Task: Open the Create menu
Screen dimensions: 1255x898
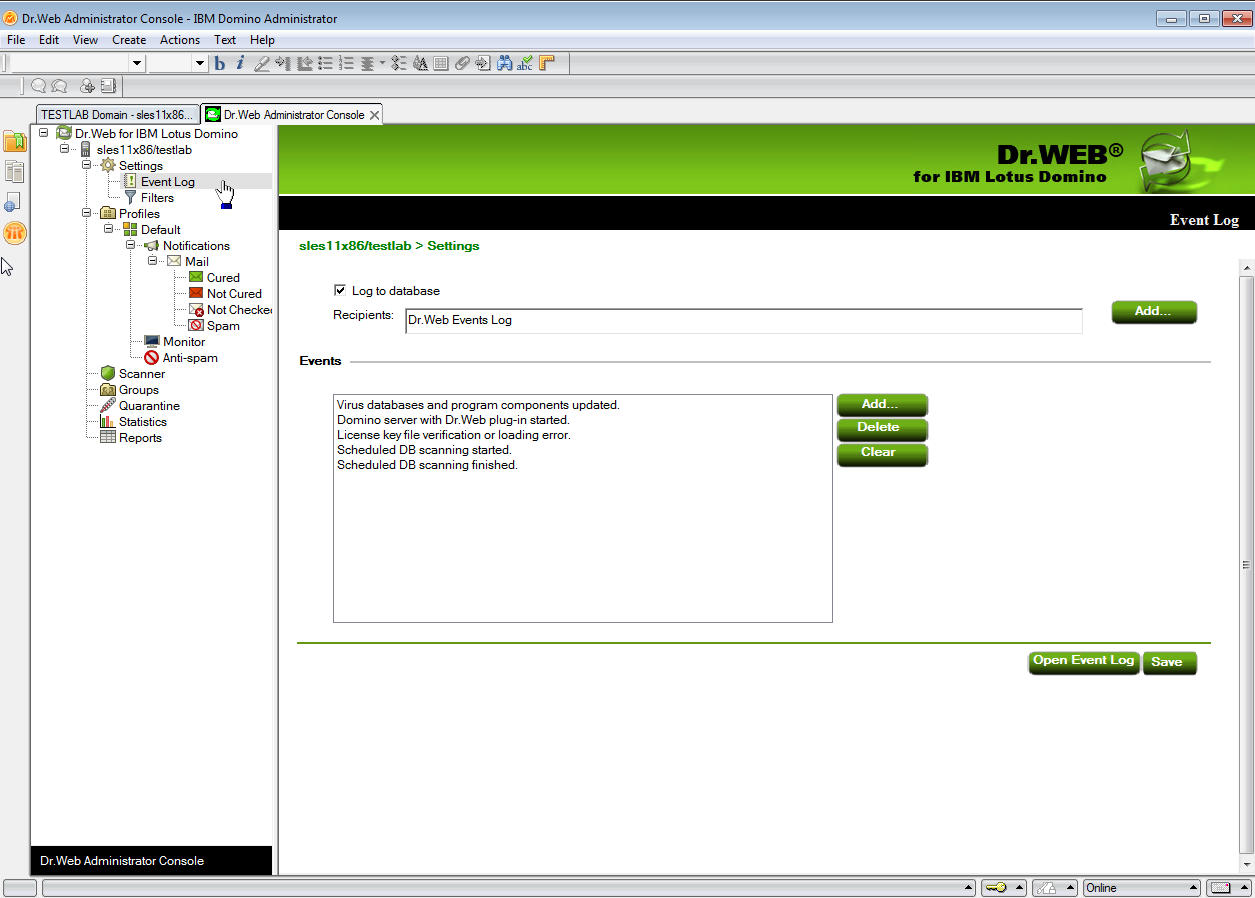Action: pyautogui.click(x=129, y=40)
